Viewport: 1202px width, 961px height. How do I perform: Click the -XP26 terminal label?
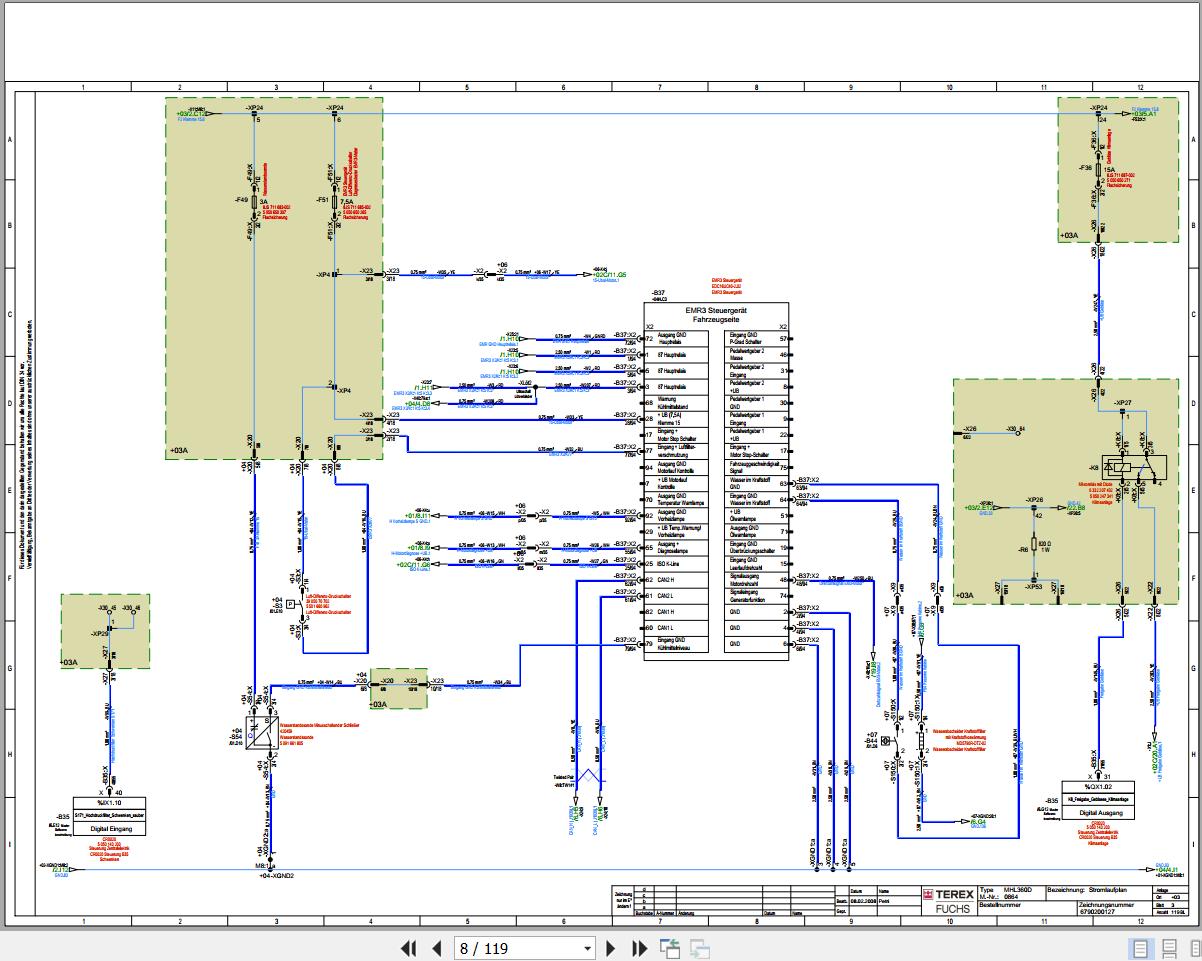[1035, 499]
